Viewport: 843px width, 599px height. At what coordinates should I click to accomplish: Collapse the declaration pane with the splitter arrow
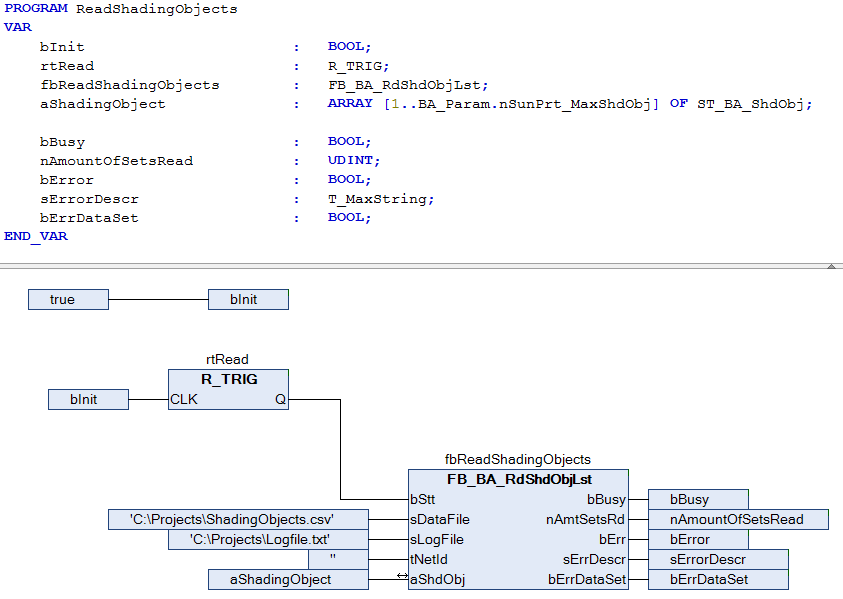(x=831, y=266)
